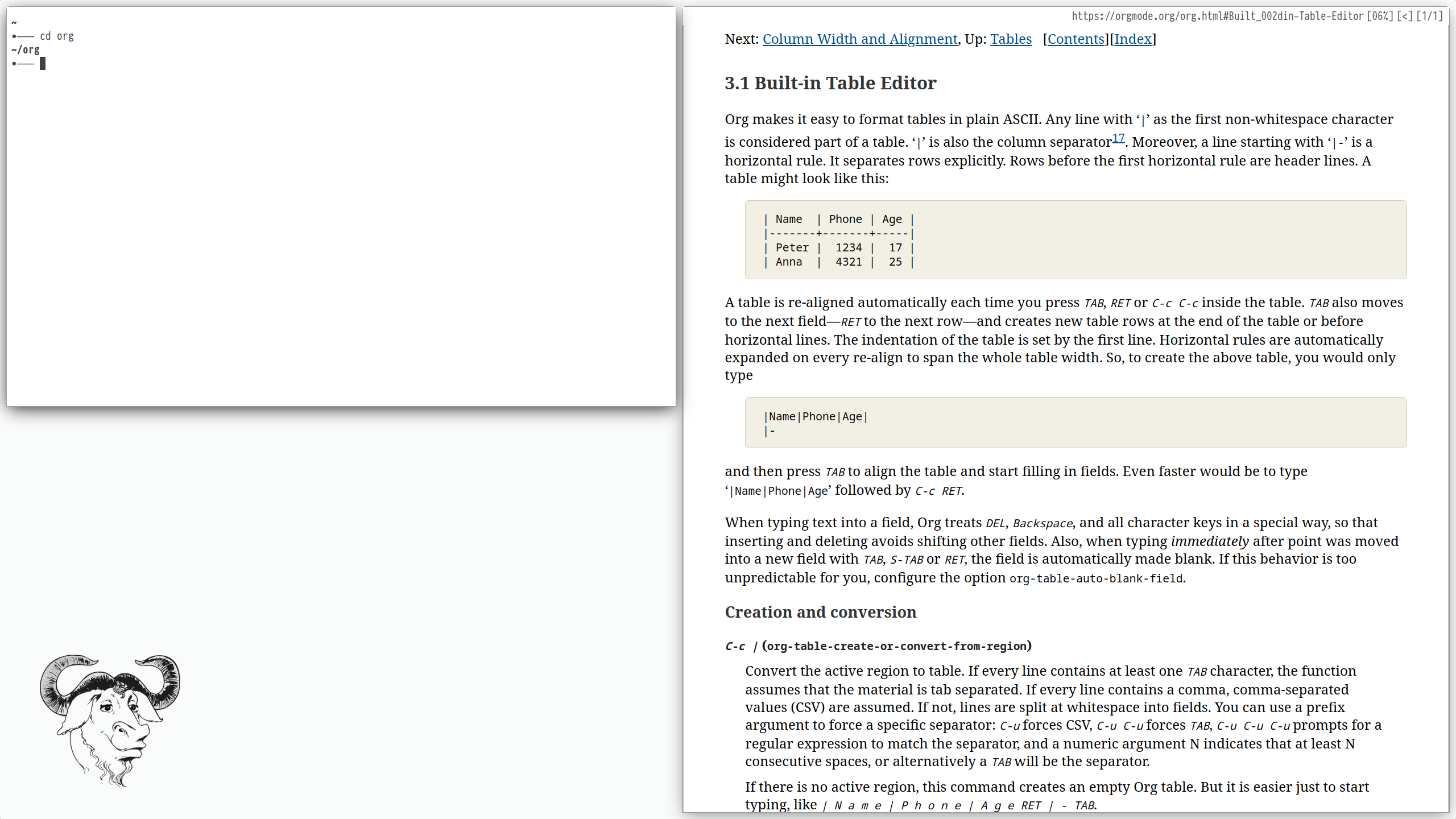Click the '|Name|Phone|Age|' code block

817,416
